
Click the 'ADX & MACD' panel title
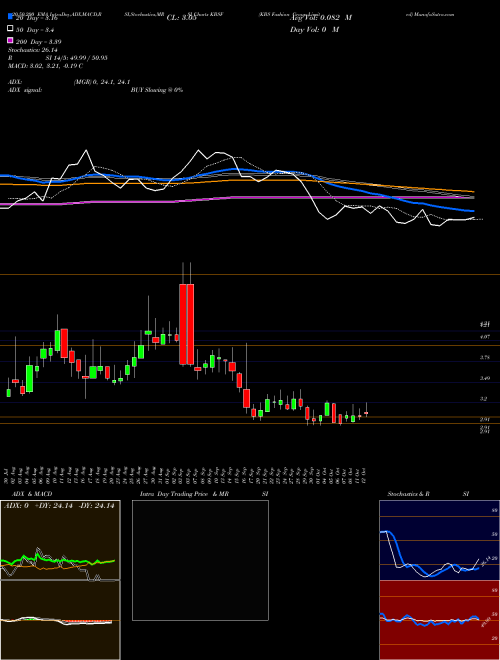(32, 494)
